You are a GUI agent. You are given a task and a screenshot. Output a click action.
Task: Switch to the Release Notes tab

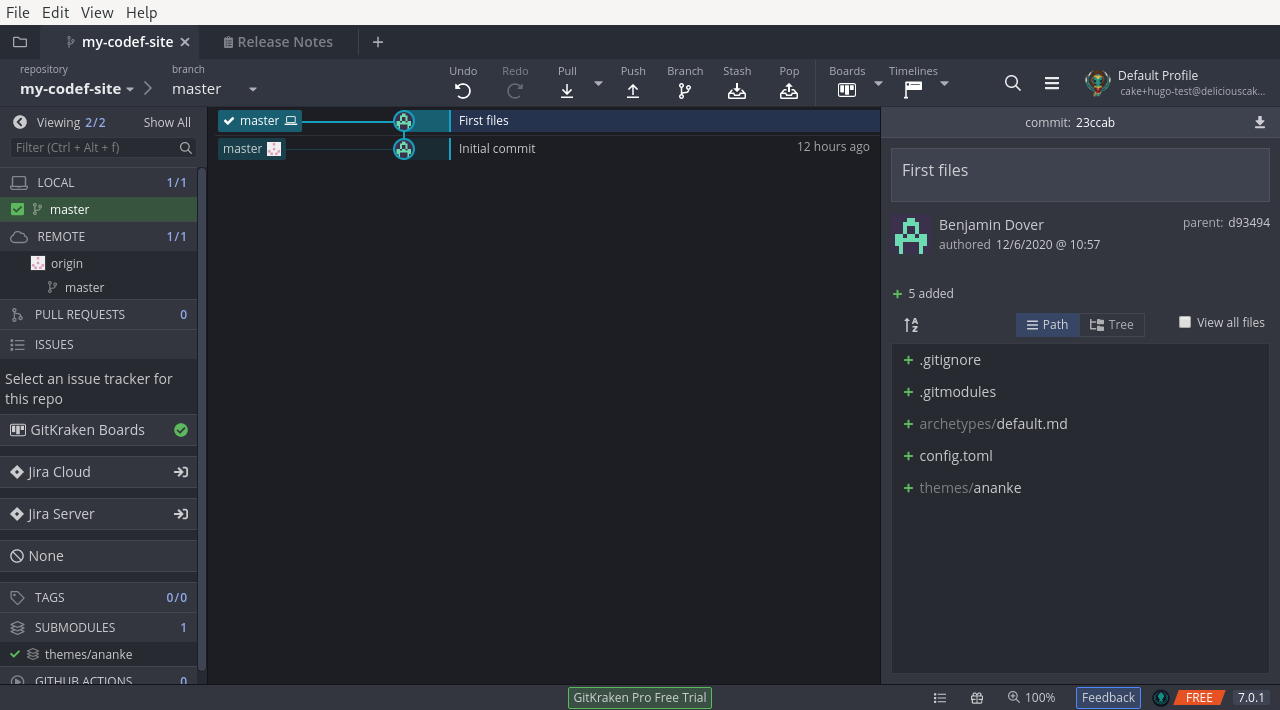(277, 42)
